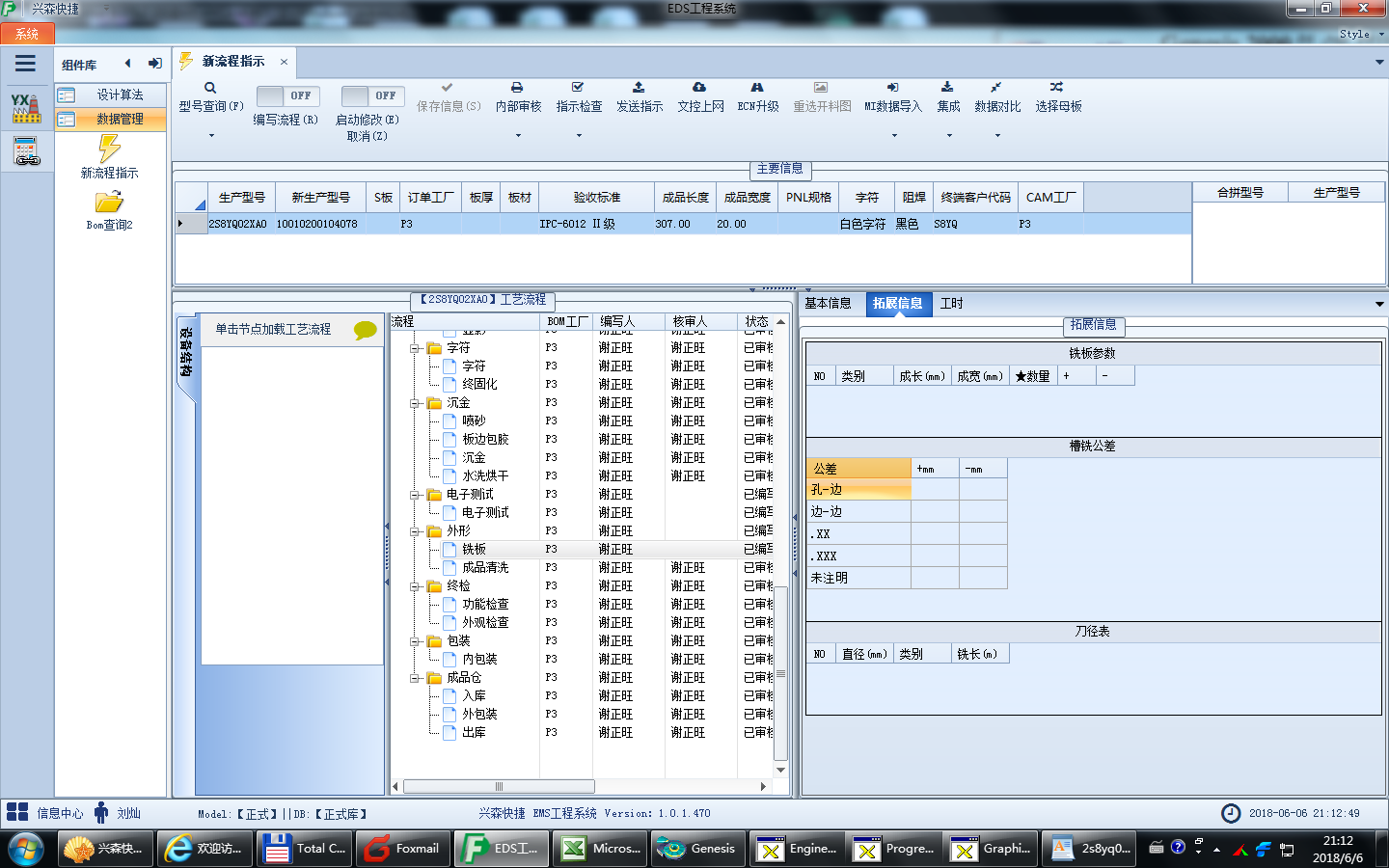Image resolution: width=1389 pixels, height=868 pixels.
Task: Click the ECN升级 icon
Action: point(757,87)
